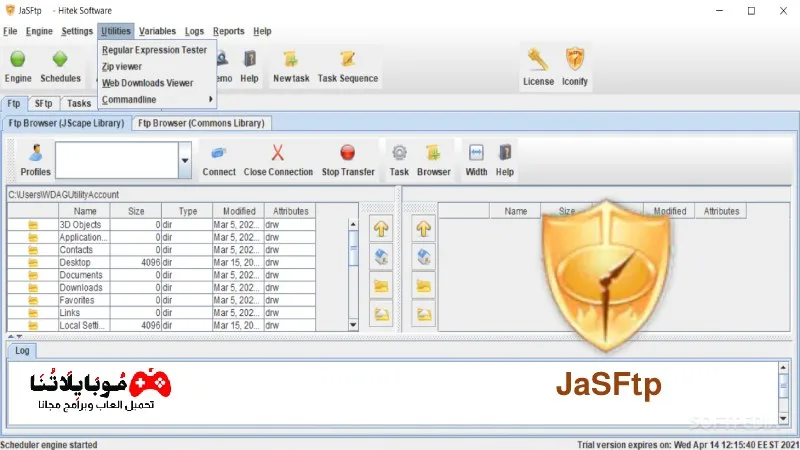Click remote pane Name column header
800x450 pixels.
515,211
